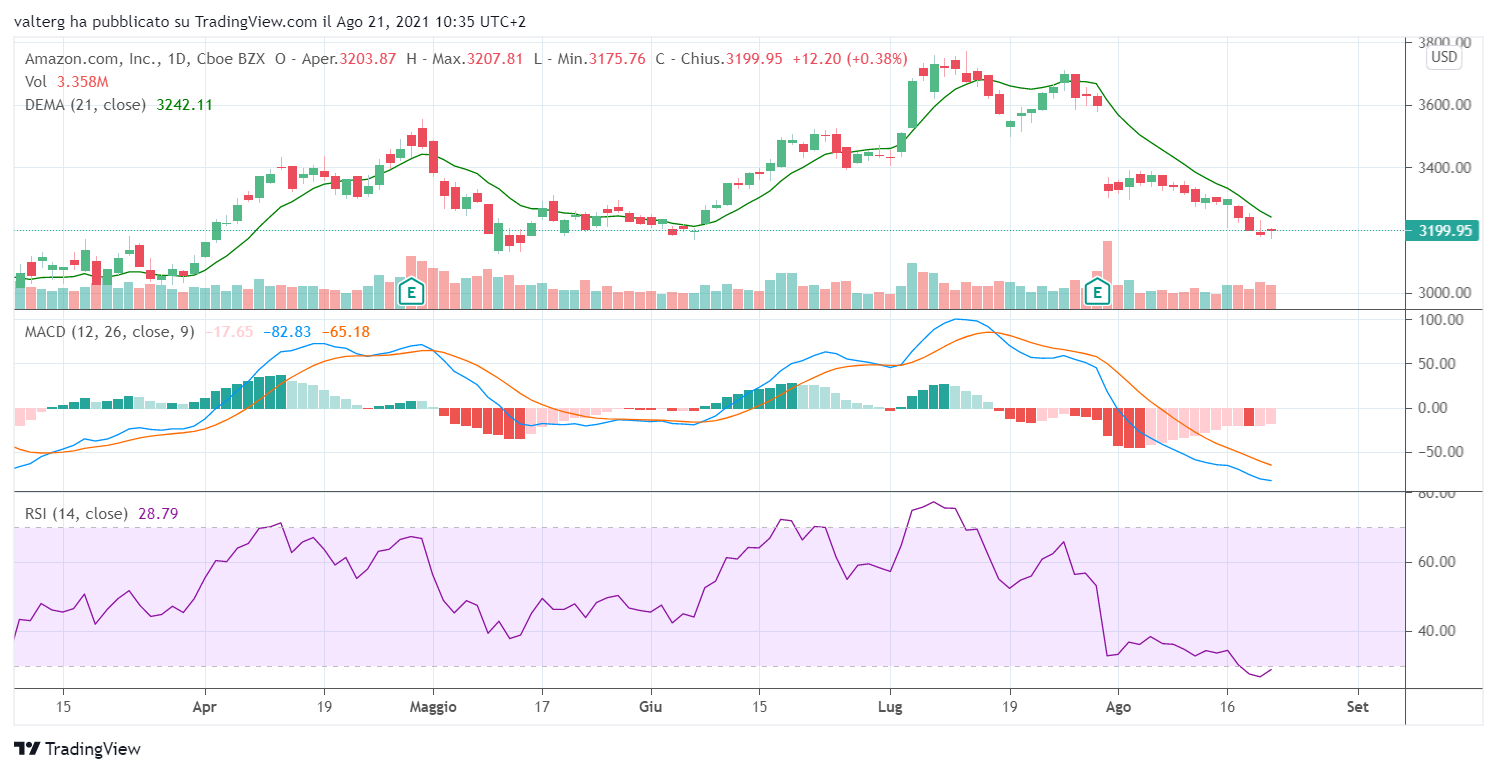Click the 'Giu' label on the time axis
The height and width of the screenshot is (772, 1497).
[650, 706]
